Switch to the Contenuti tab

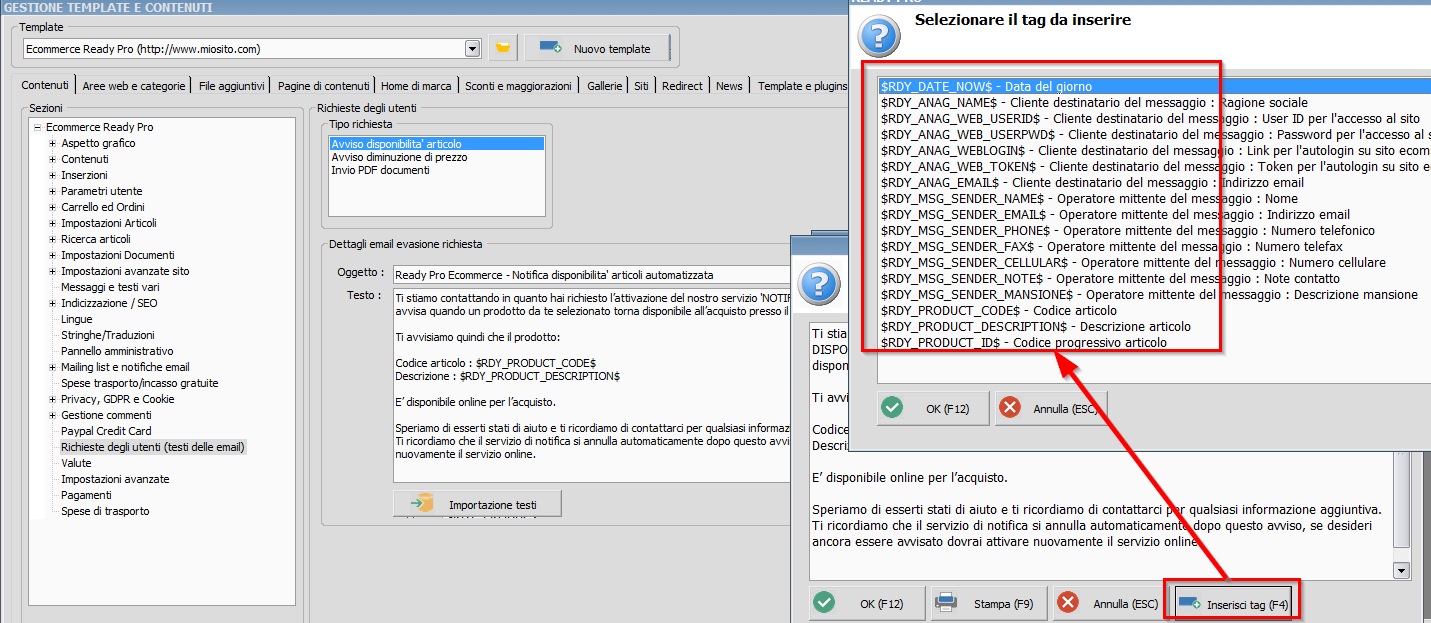click(x=45, y=86)
